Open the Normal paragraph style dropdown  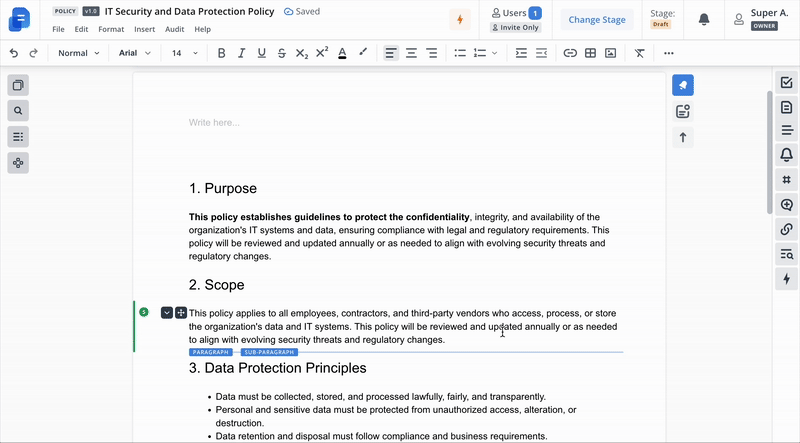tap(78, 53)
